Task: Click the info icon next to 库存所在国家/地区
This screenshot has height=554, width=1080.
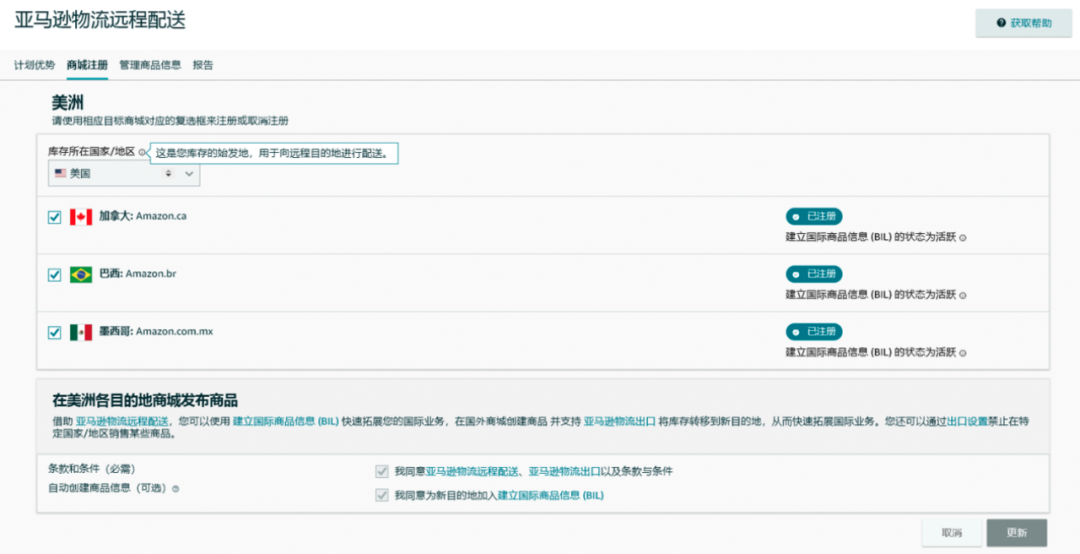Action: [142, 152]
